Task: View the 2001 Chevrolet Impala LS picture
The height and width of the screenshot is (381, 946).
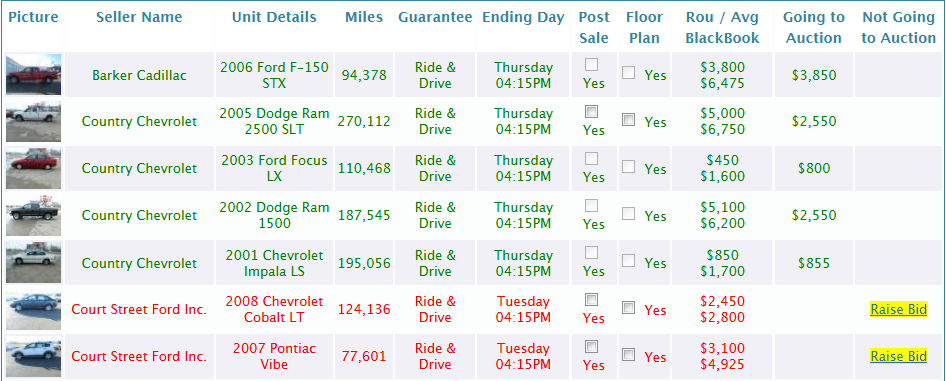Action: click(x=34, y=262)
